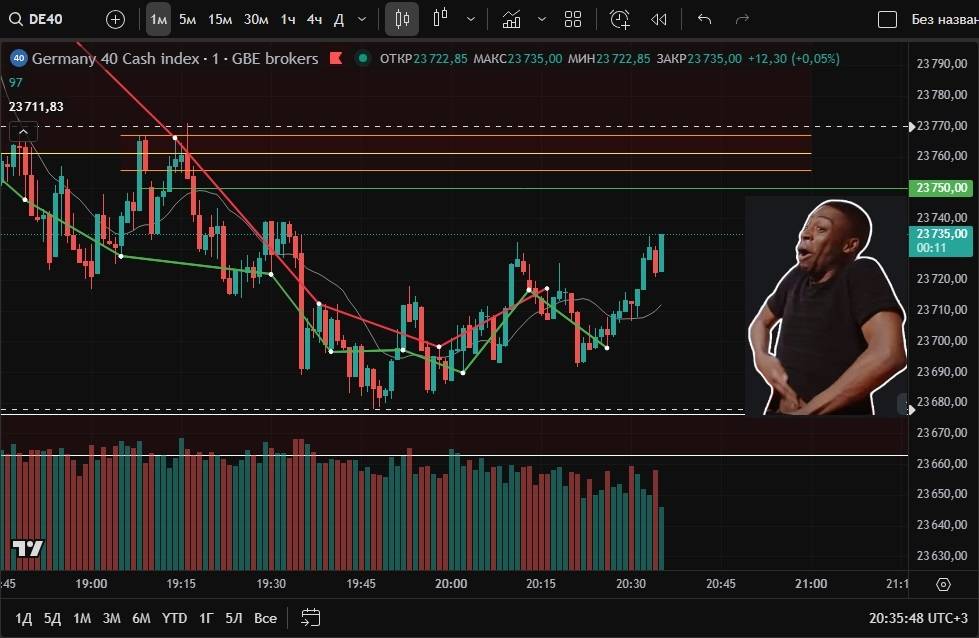Open chart settings gear near time axis

click(943, 584)
